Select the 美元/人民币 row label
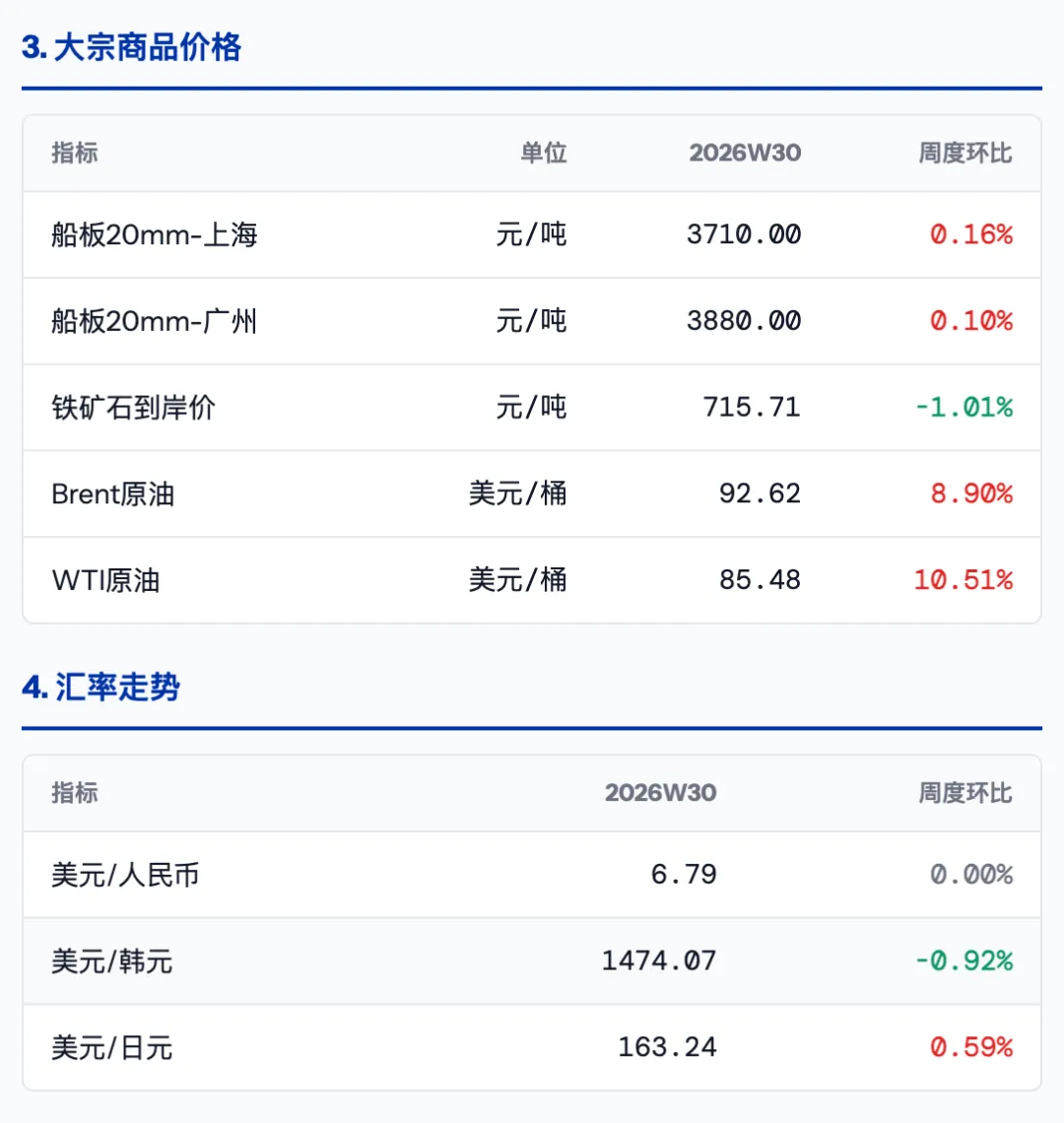 point(125,875)
